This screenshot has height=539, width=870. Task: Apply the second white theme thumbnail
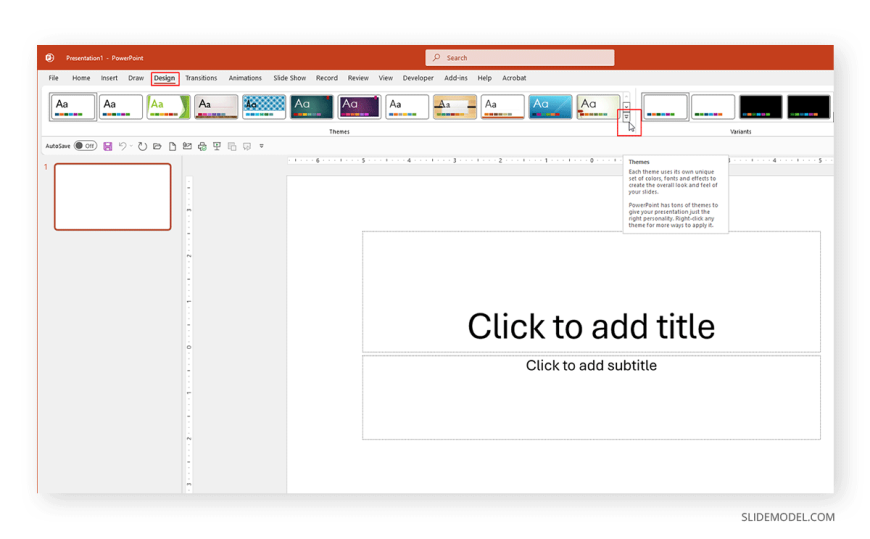pyautogui.click(x=120, y=107)
